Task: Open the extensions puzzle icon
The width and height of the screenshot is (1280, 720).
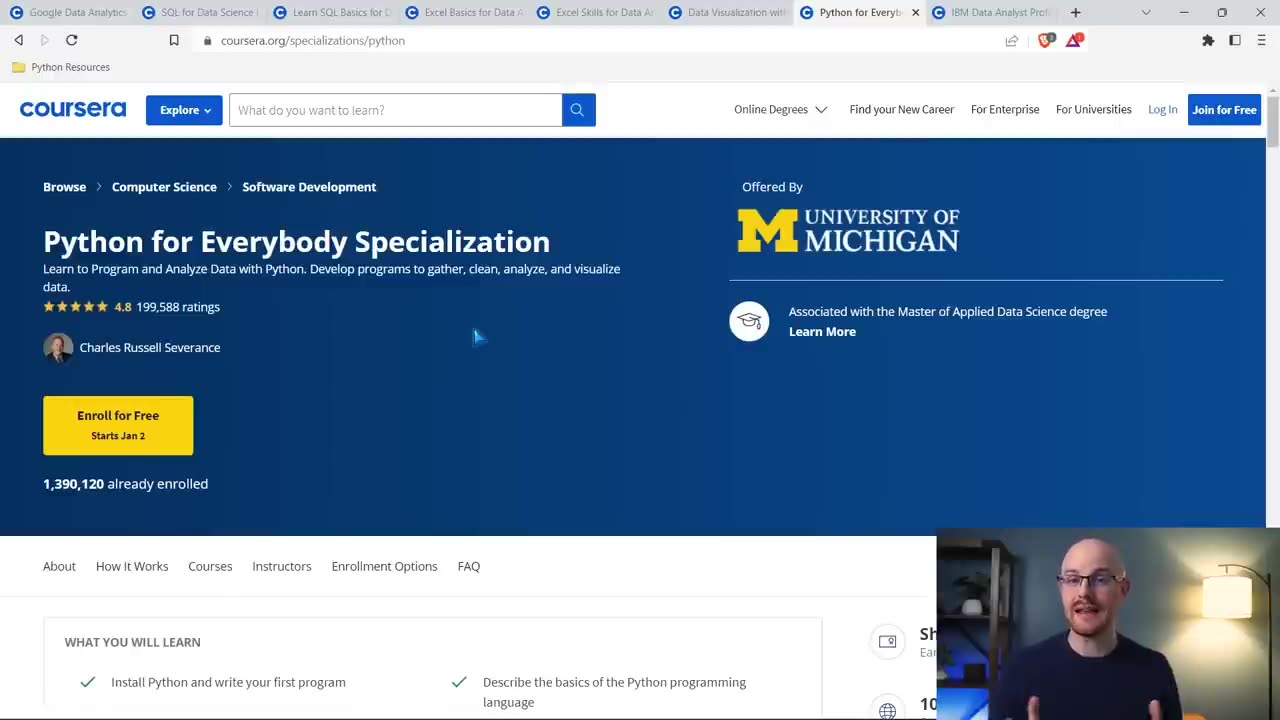Action: click(1208, 40)
